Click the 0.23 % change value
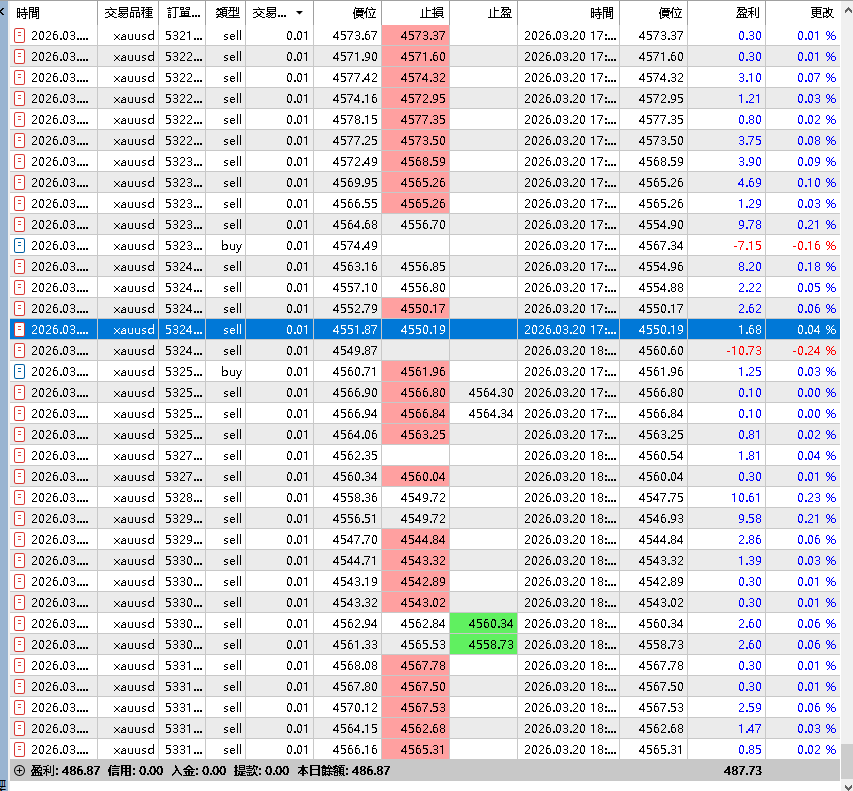 point(817,498)
